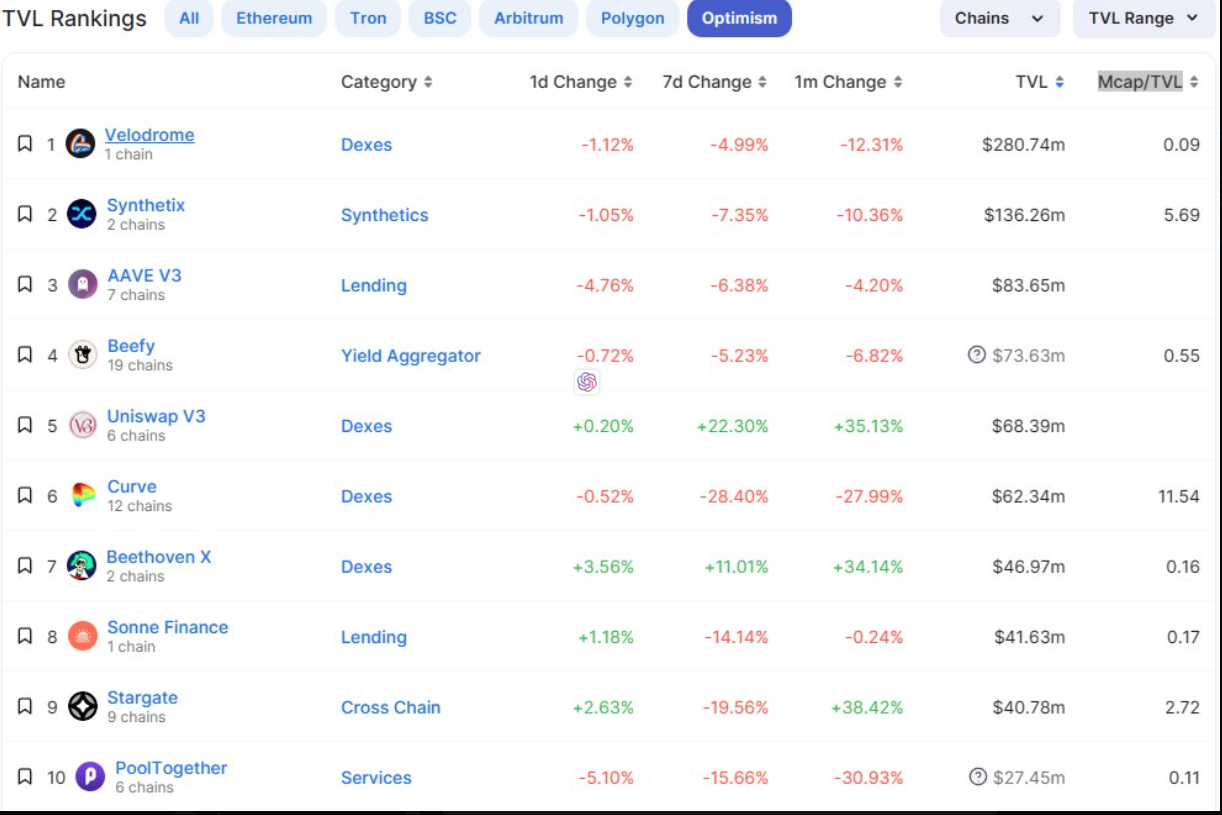
Task: Bookmark the Sonne Finance row
Action: point(25,636)
